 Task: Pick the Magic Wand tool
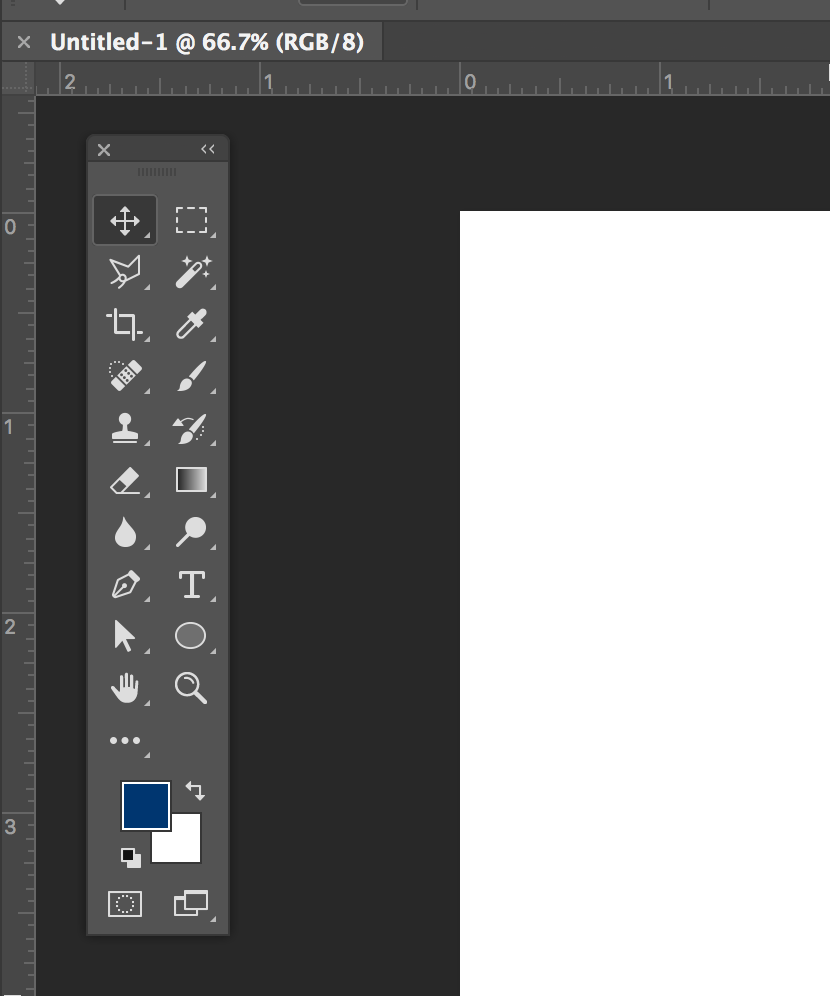pos(191,273)
